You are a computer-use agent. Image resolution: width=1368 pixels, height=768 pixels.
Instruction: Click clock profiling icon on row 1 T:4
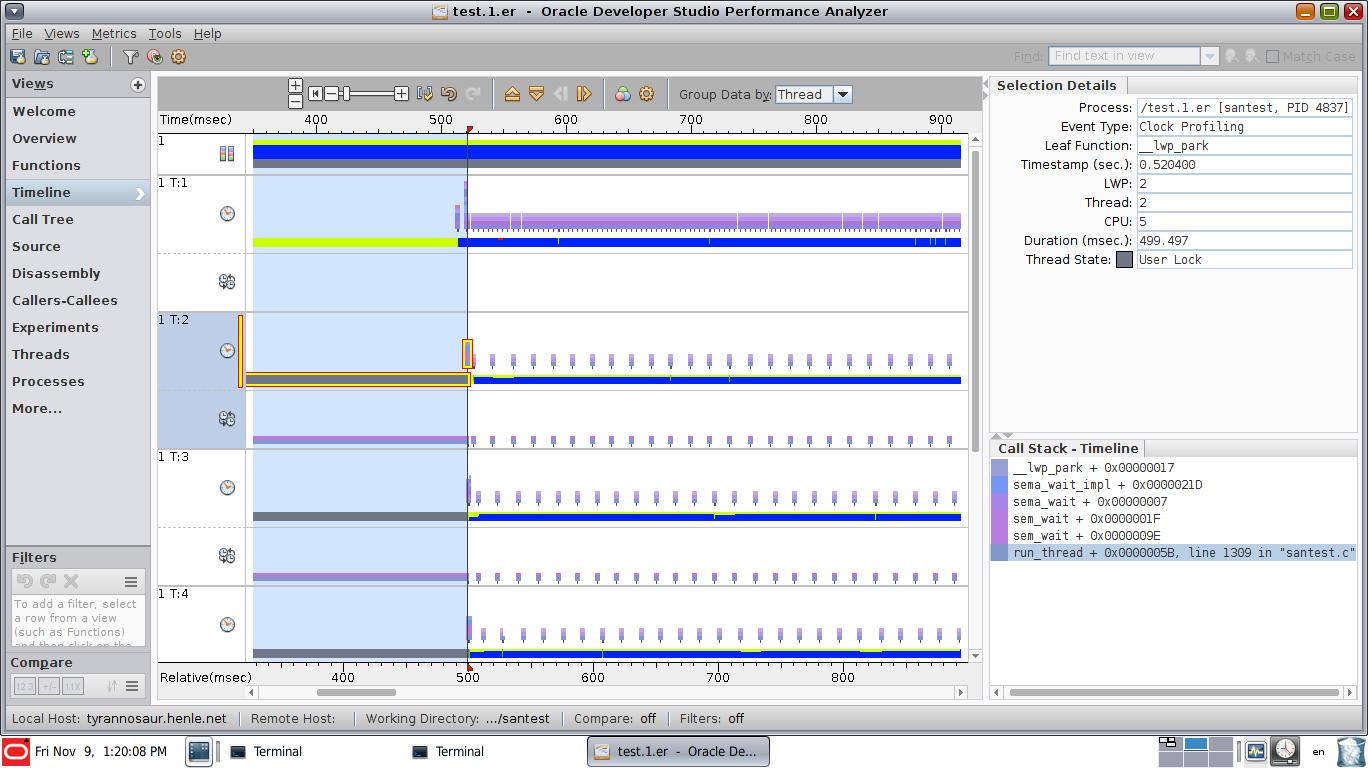pyautogui.click(x=227, y=625)
